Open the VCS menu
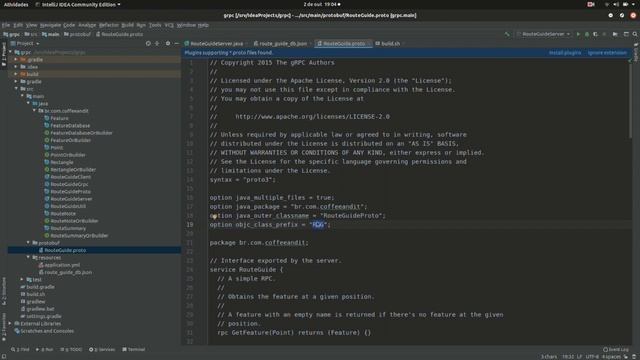The width and height of the screenshot is (640, 360). (x=169, y=25)
